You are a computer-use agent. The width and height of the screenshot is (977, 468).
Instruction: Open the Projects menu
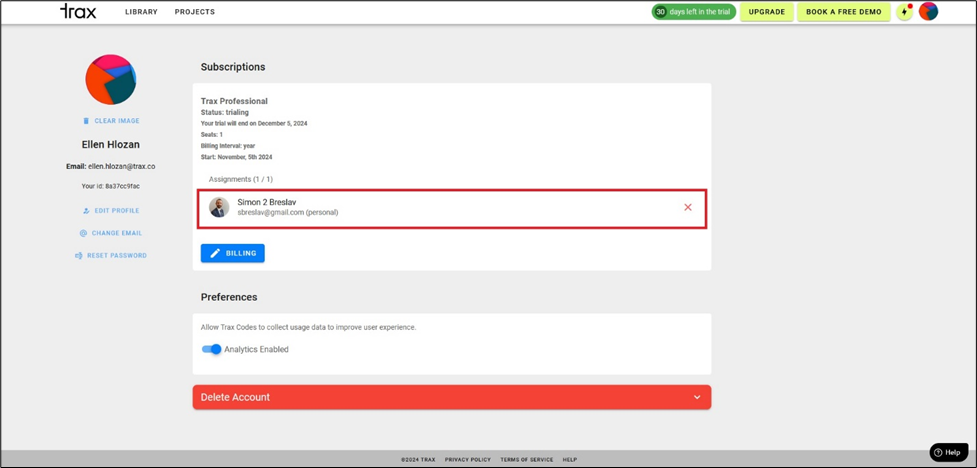(x=195, y=12)
